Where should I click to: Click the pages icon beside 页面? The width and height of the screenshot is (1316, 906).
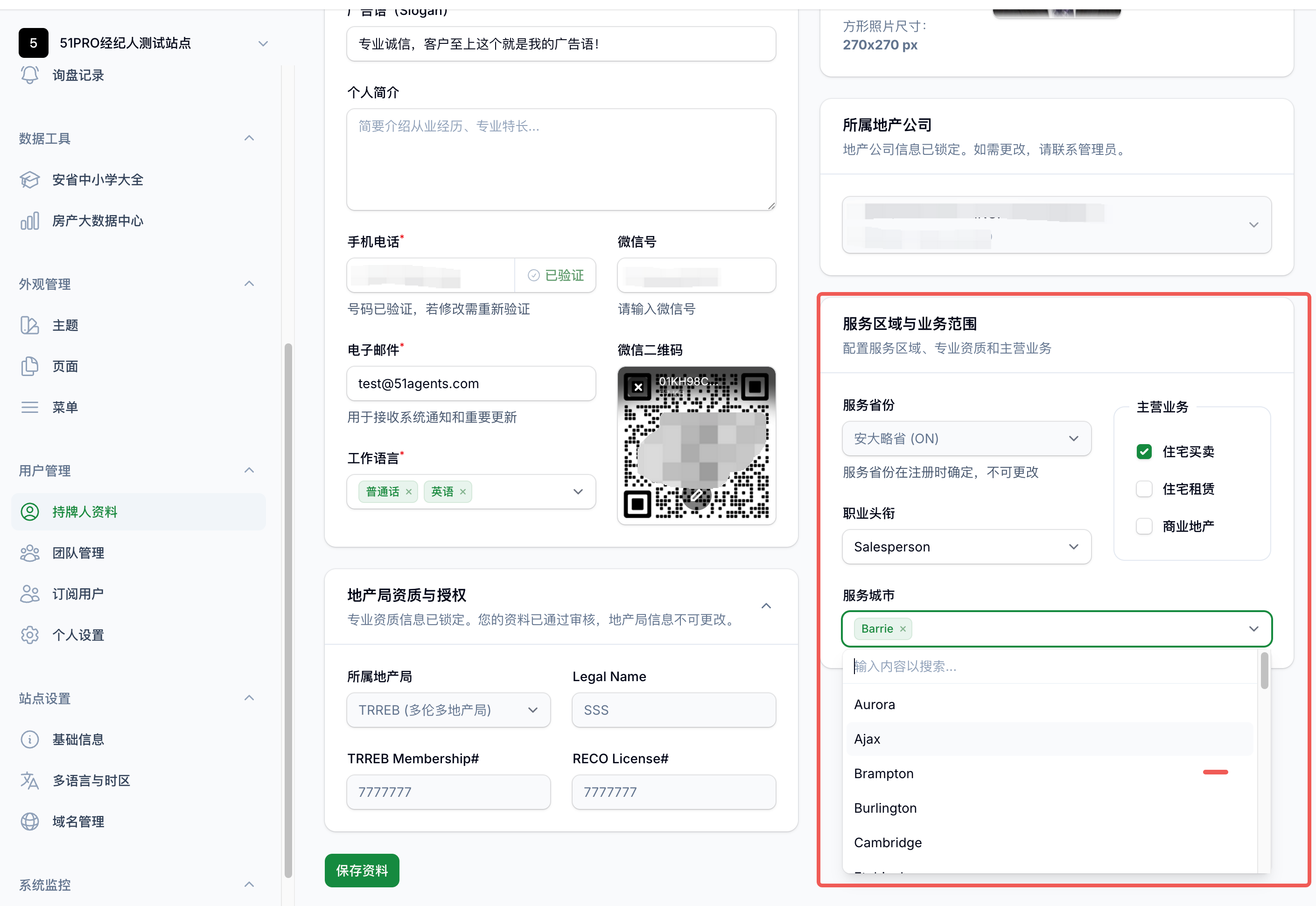(x=29, y=366)
